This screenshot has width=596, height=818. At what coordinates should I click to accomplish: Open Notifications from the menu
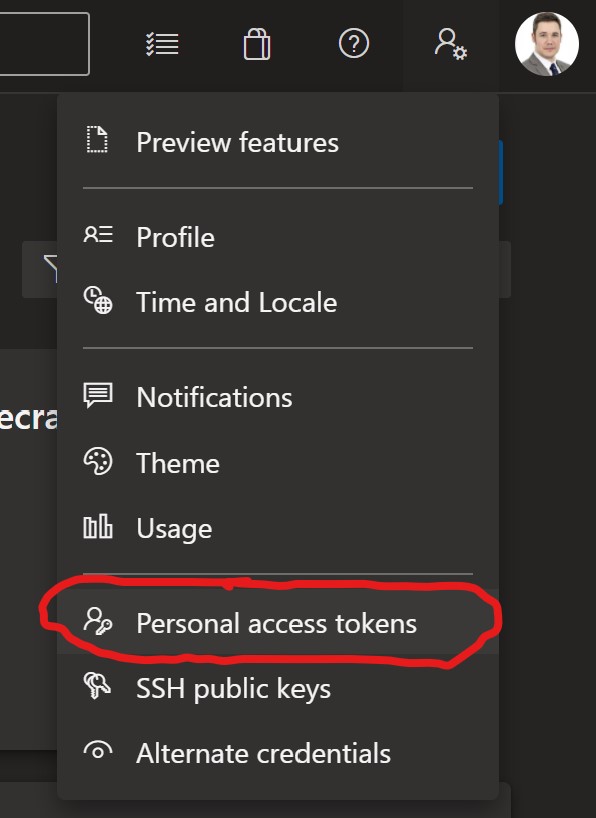point(278,397)
